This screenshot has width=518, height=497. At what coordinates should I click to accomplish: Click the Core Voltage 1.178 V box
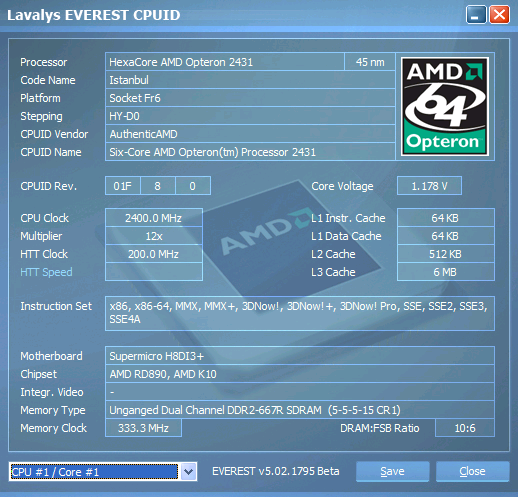coord(429,186)
